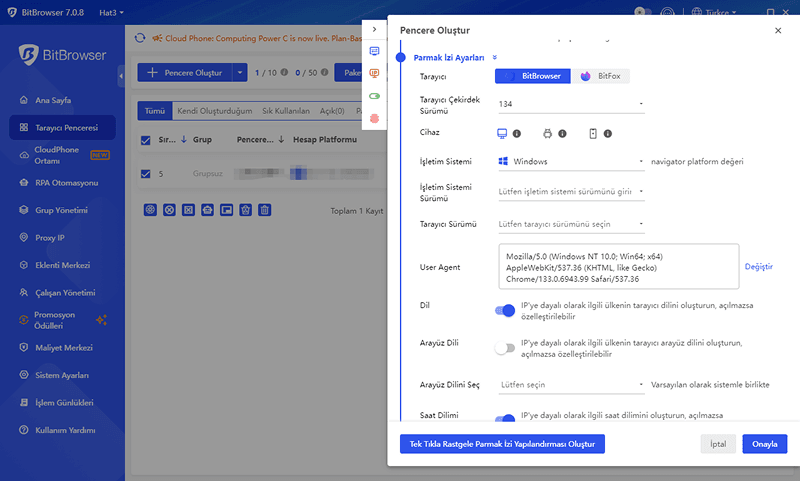Select the Android device icon
Screen dimensions: 800x481
coord(548,133)
